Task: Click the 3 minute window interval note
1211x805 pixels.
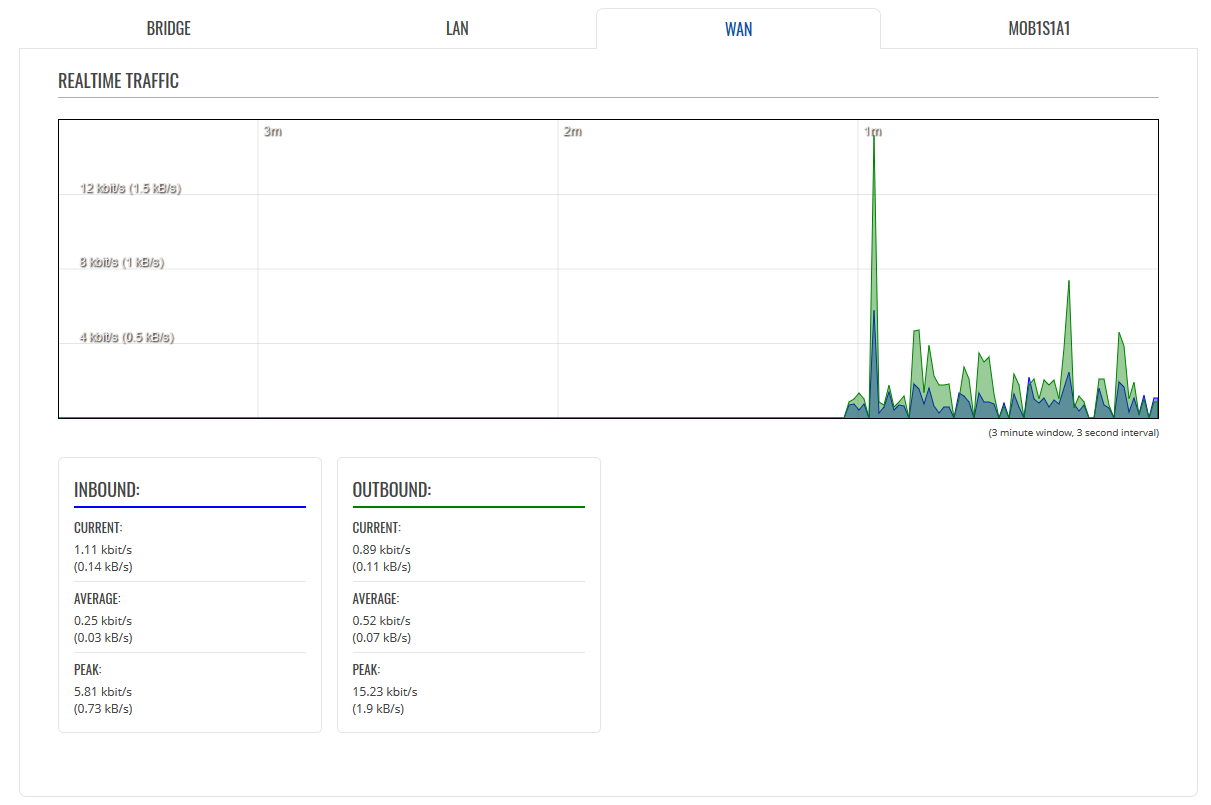Action: 1073,433
